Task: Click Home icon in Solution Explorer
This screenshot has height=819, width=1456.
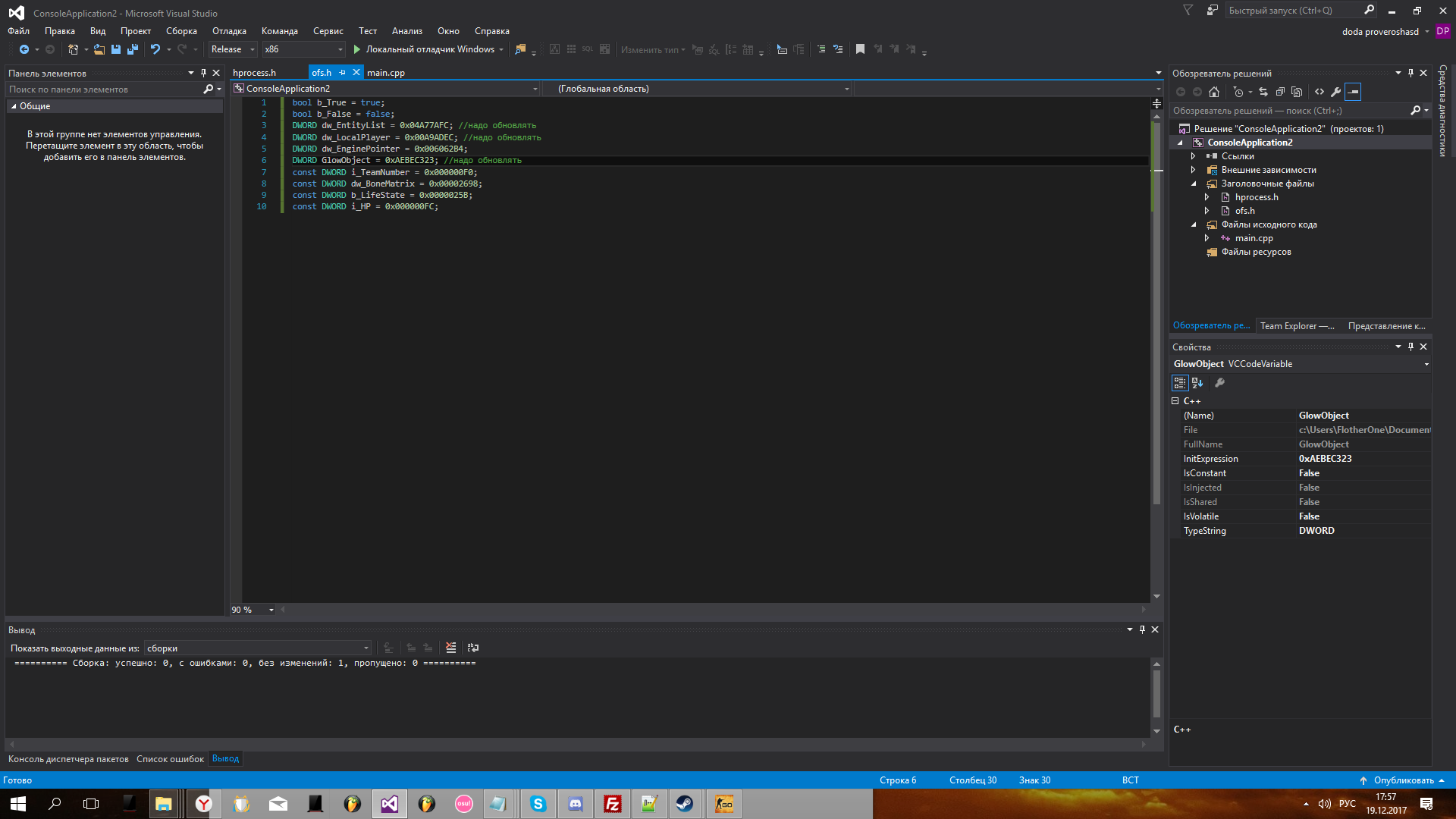Action: click(x=1214, y=92)
